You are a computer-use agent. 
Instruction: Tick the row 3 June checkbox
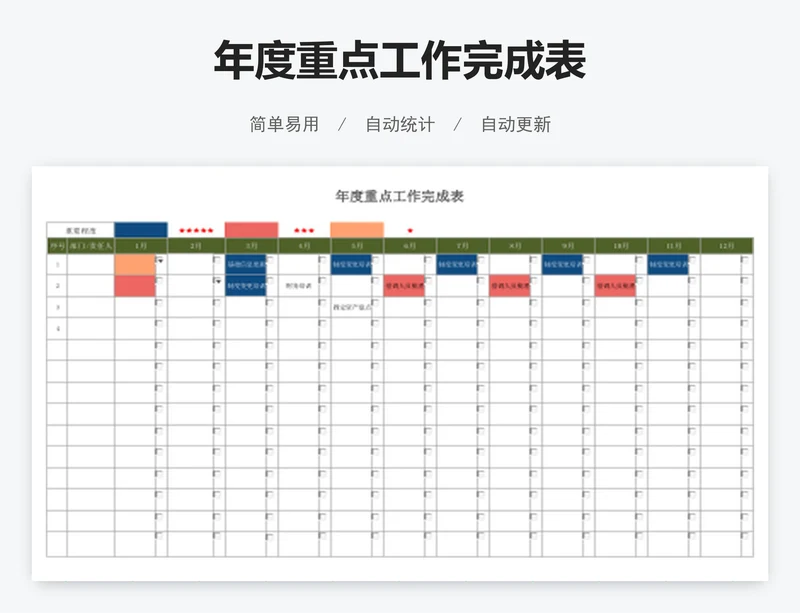click(428, 302)
